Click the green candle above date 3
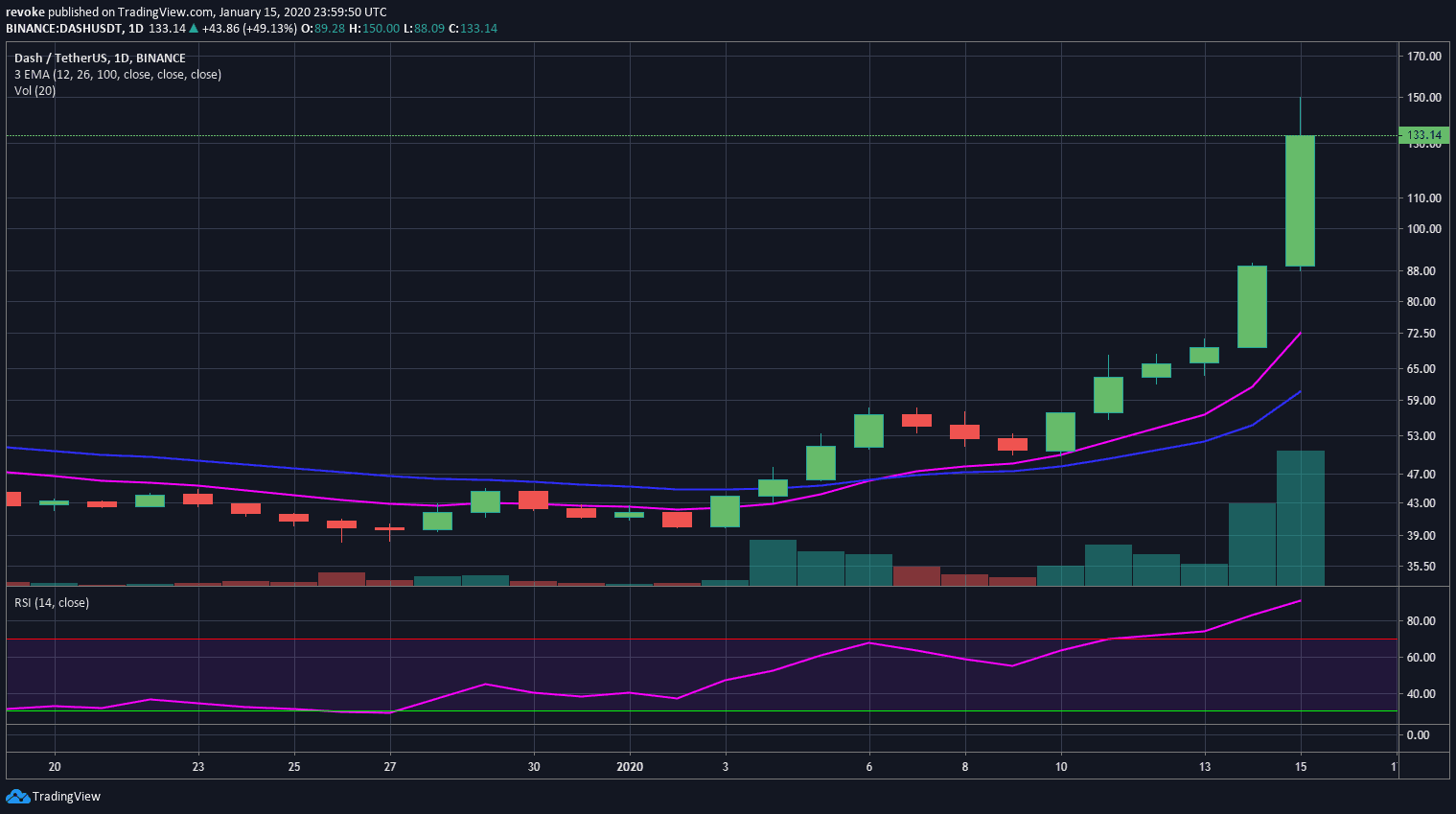This screenshot has height=814, width=1456. click(725, 511)
